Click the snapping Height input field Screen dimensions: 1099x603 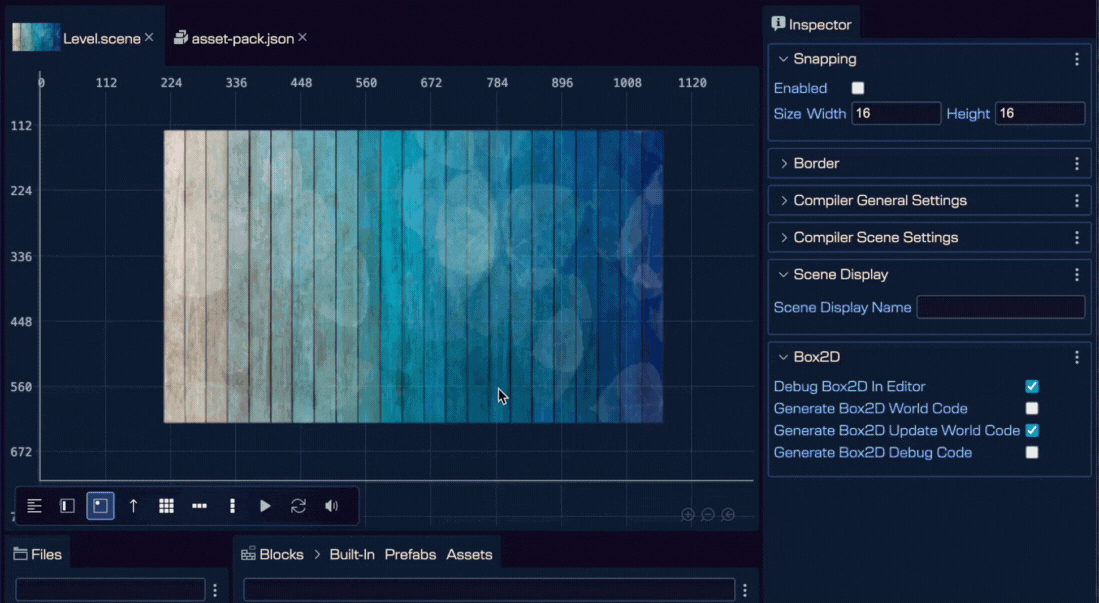1039,114
